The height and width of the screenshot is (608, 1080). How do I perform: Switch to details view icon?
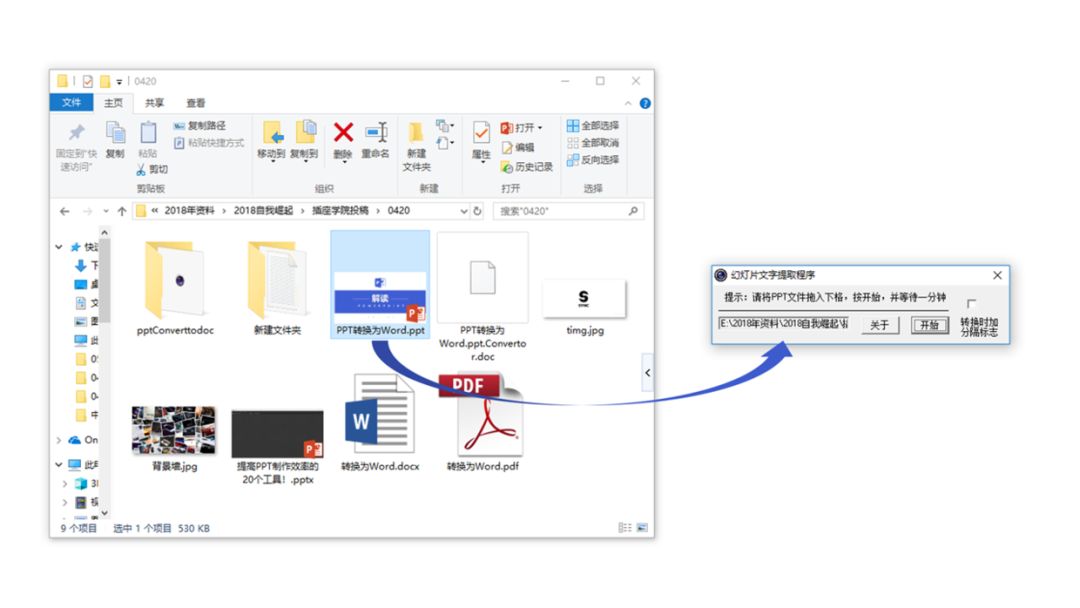tap(625, 527)
